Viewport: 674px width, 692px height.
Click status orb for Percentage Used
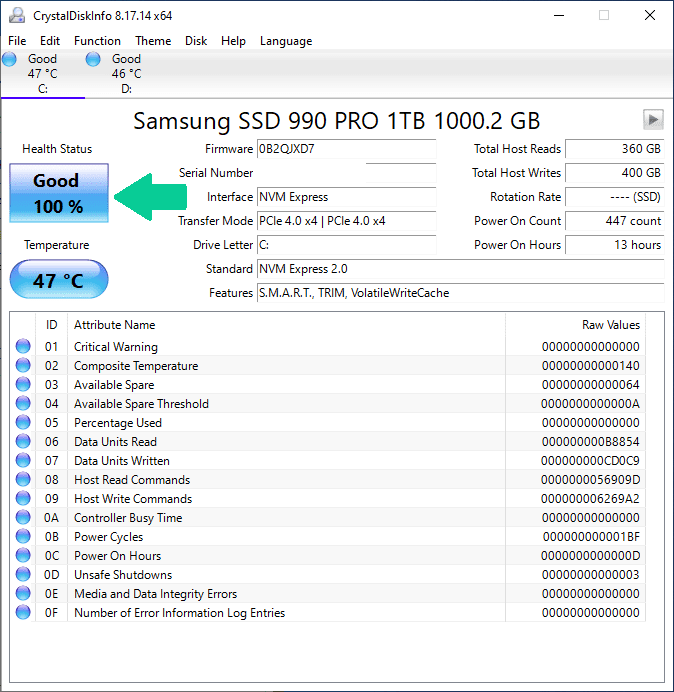[23, 422]
